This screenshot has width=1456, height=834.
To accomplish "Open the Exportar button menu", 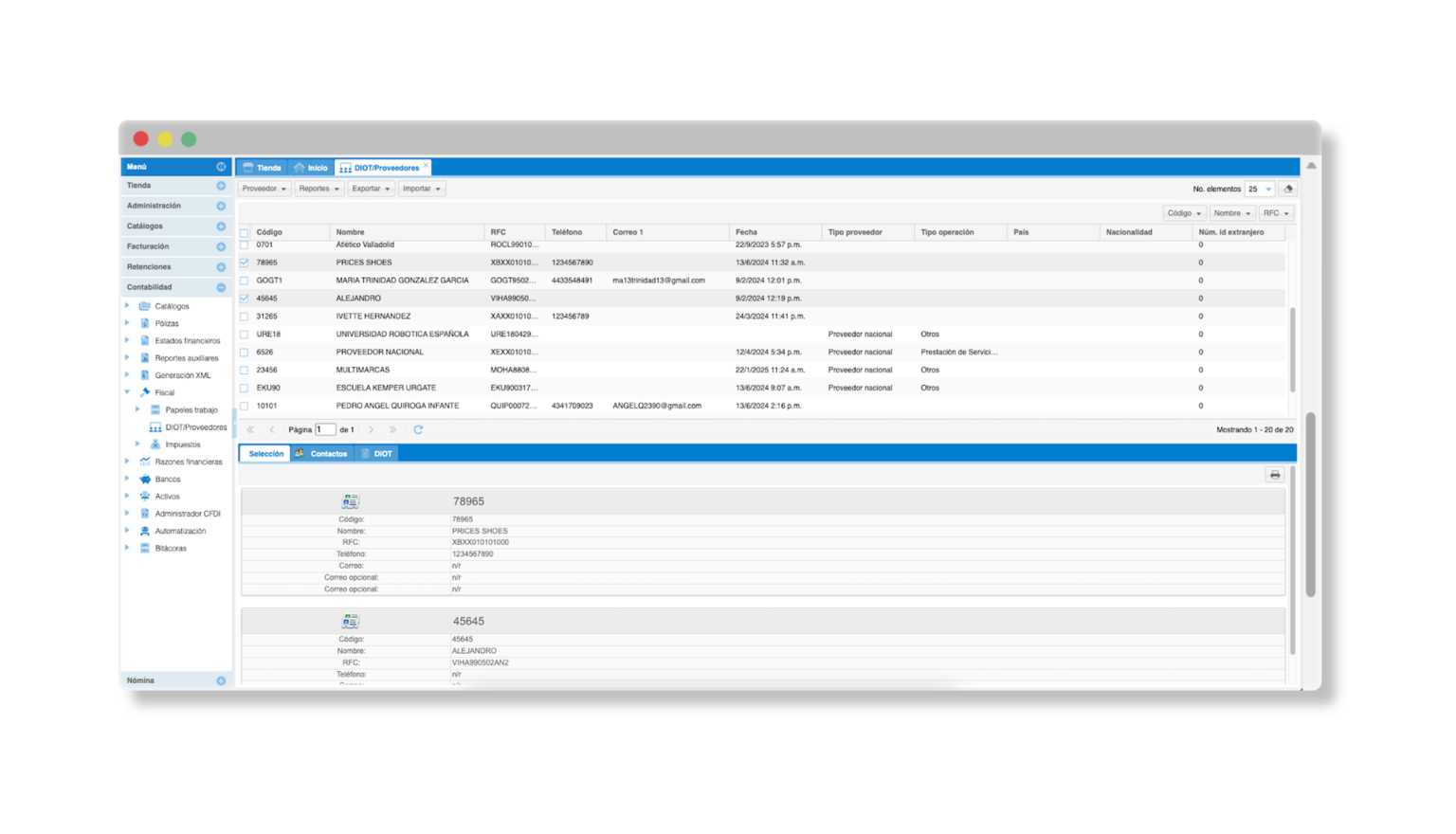I will (370, 189).
